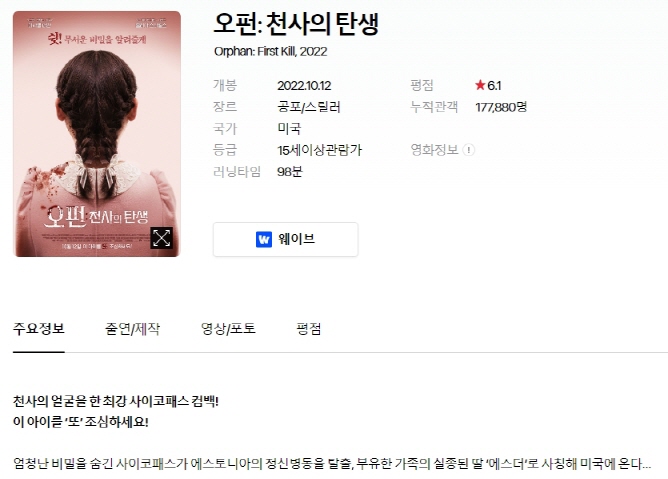Open the Orphan movie poster thumbnail
Image resolution: width=668 pixels, height=479 pixels.
[x=97, y=134]
